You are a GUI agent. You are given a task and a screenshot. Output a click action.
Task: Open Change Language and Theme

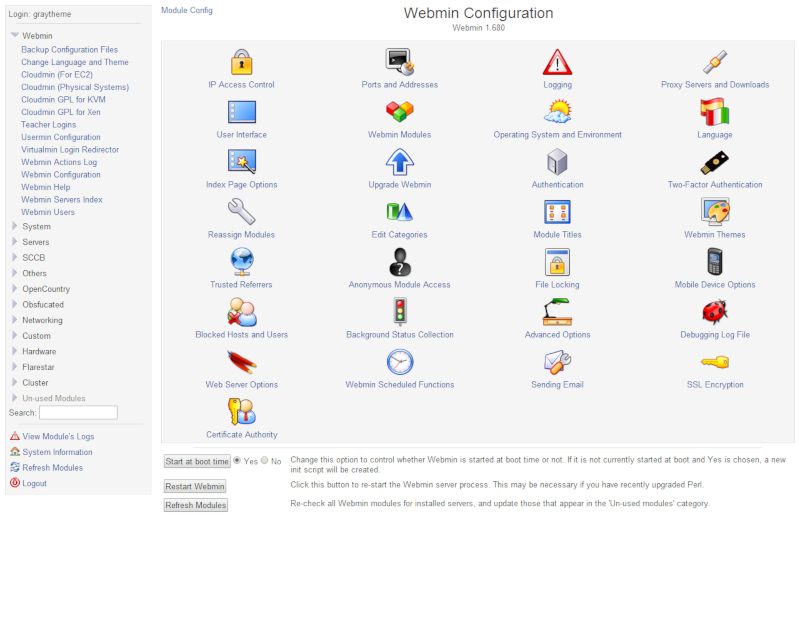[74, 62]
